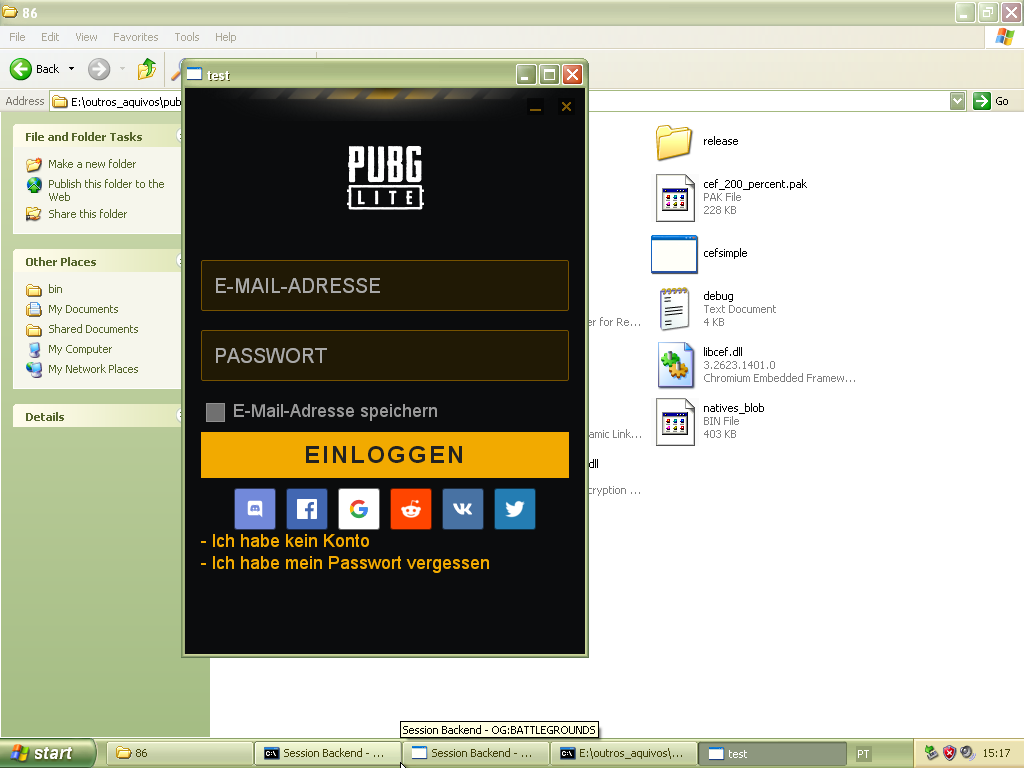Open the Help menu in Explorer
Screen dimensions: 1024x768
tap(225, 37)
